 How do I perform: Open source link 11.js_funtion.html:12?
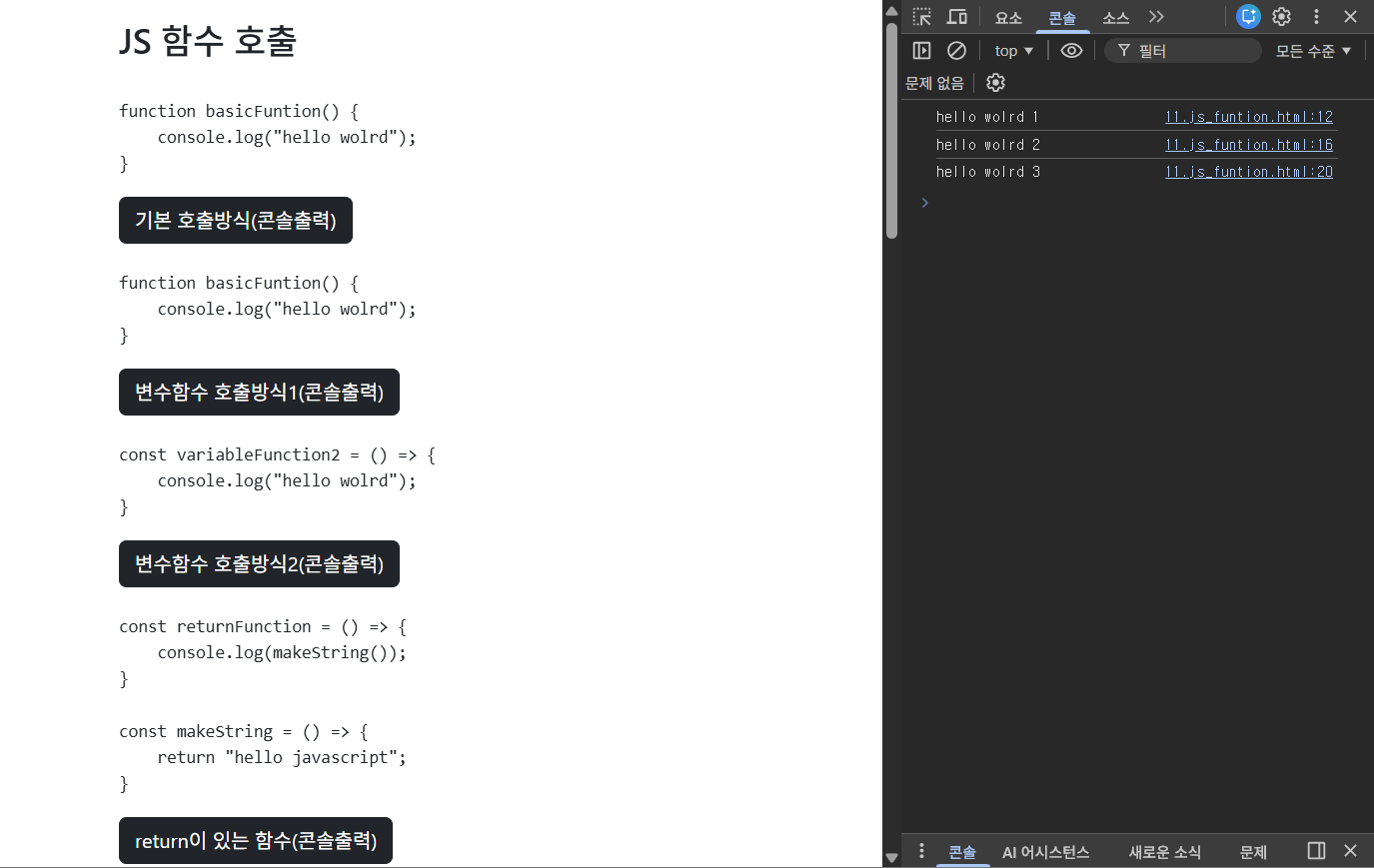[1249, 117]
